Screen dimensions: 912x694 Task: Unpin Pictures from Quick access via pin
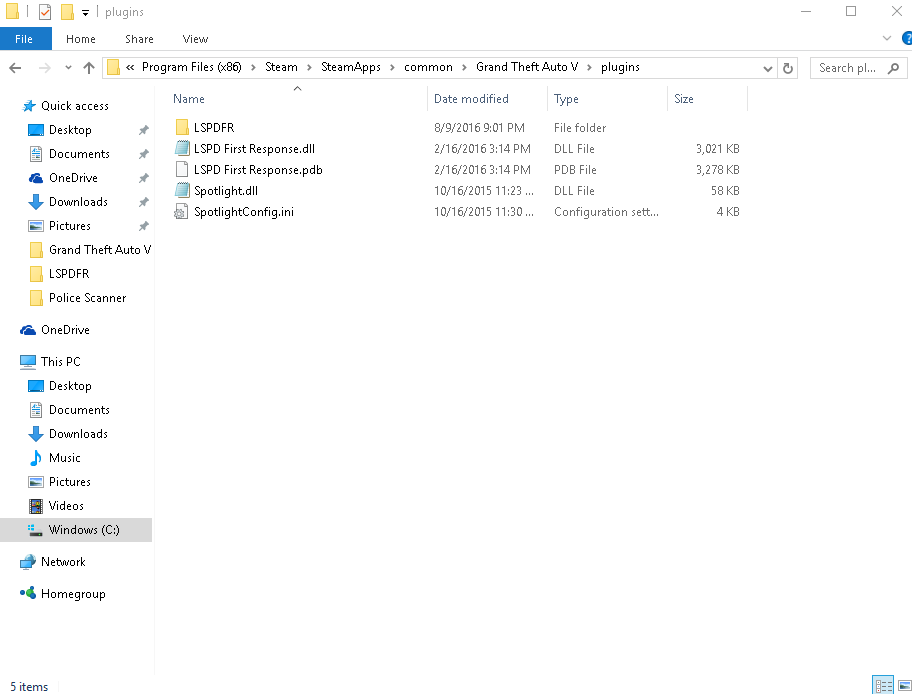point(144,226)
